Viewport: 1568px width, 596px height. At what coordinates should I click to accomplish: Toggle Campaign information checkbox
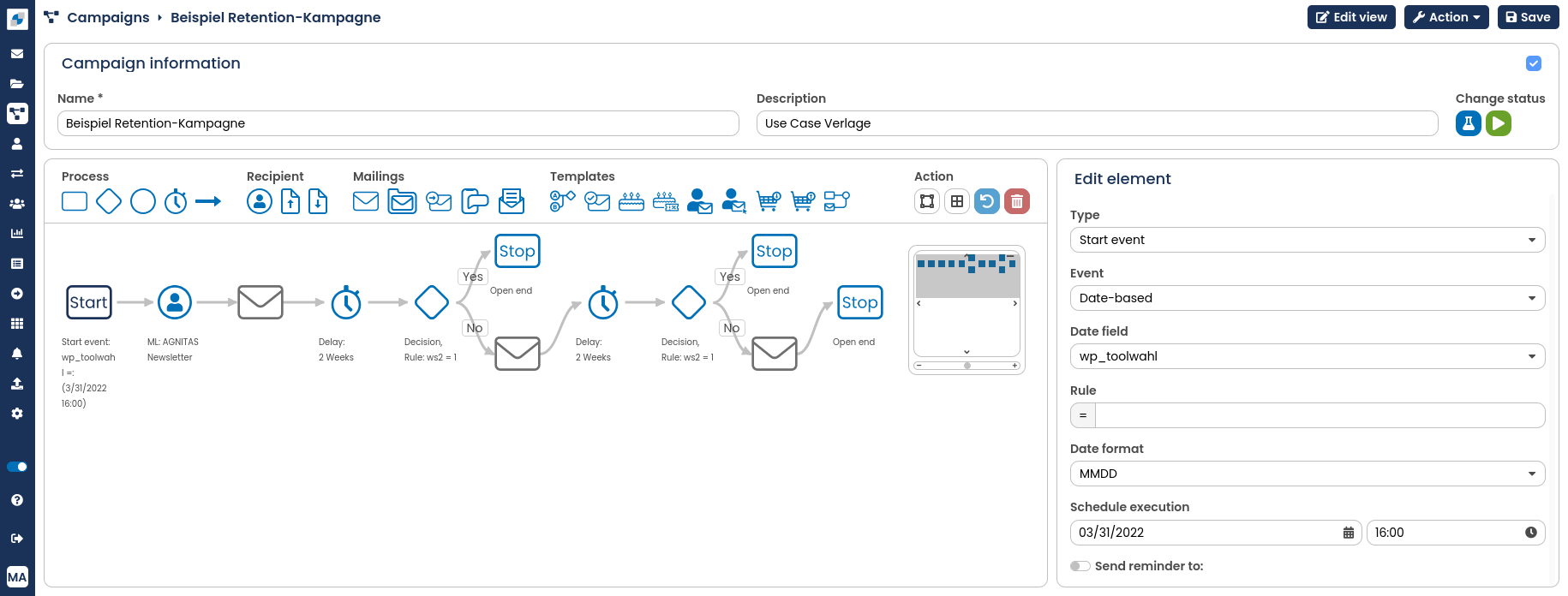1534,63
